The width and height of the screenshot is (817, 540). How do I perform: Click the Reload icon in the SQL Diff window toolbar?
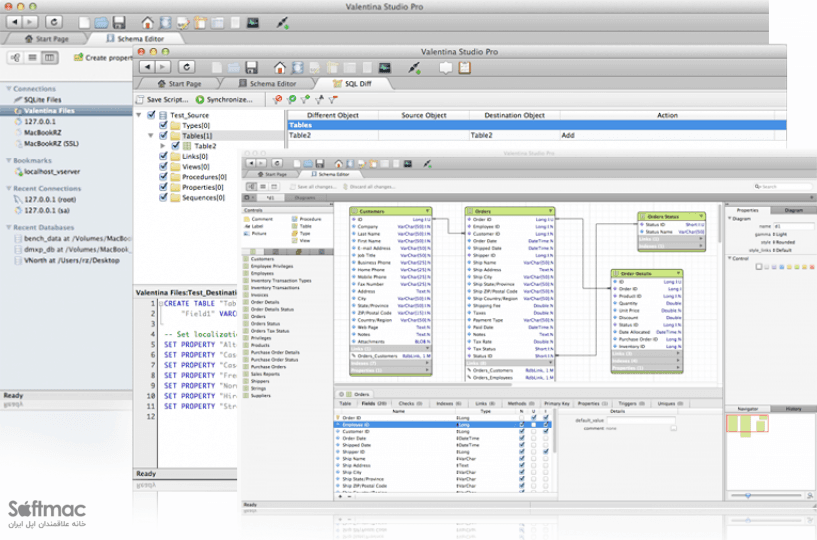point(187,67)
